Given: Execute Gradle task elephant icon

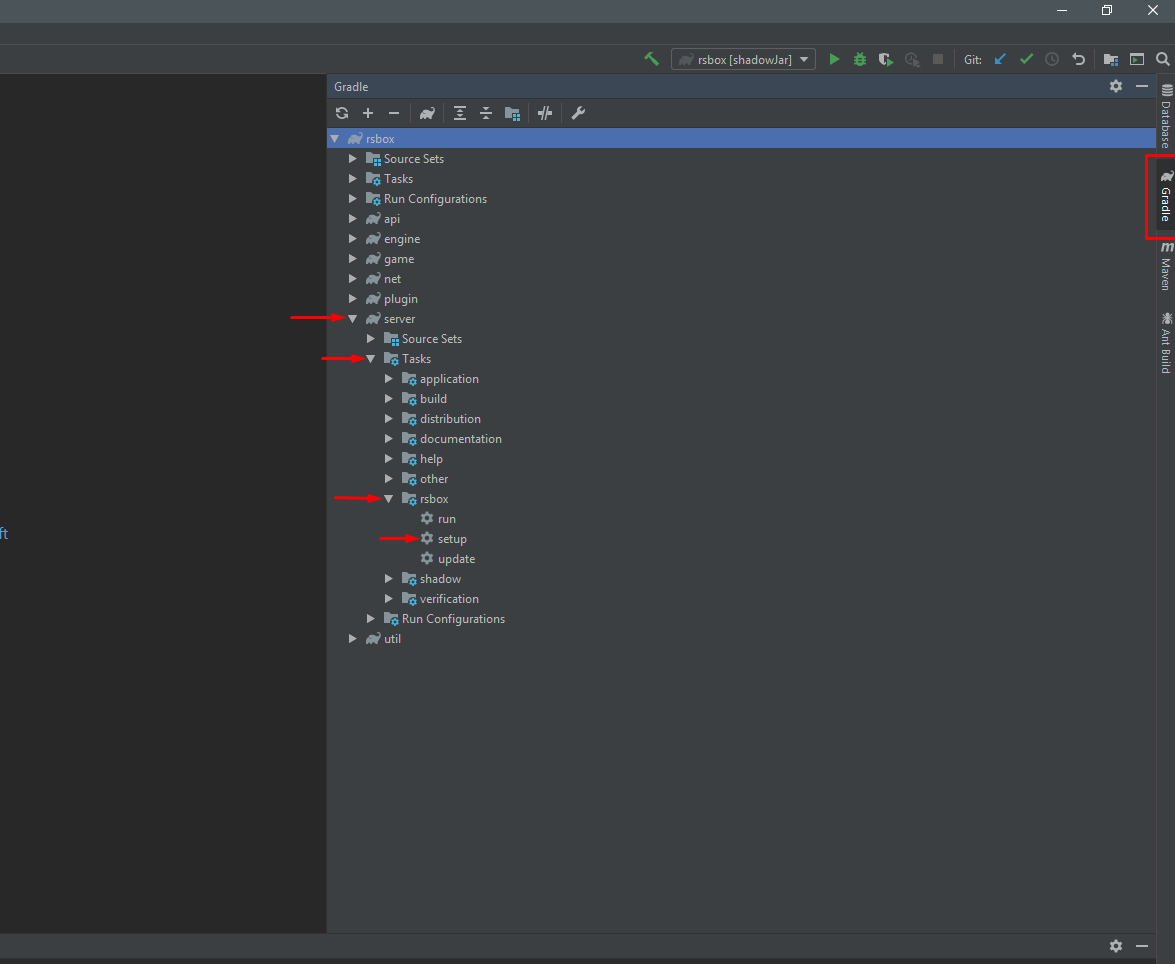Looking at the screenshot, I should [x=427, y=113].
